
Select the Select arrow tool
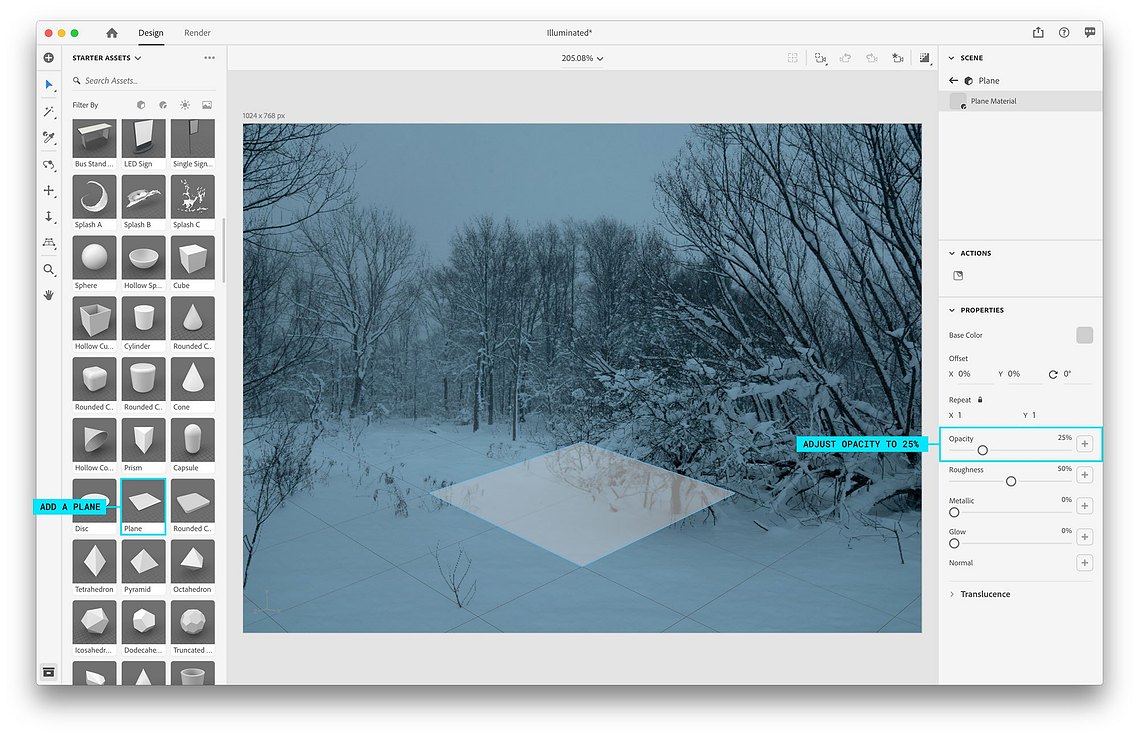coord(49,84)
